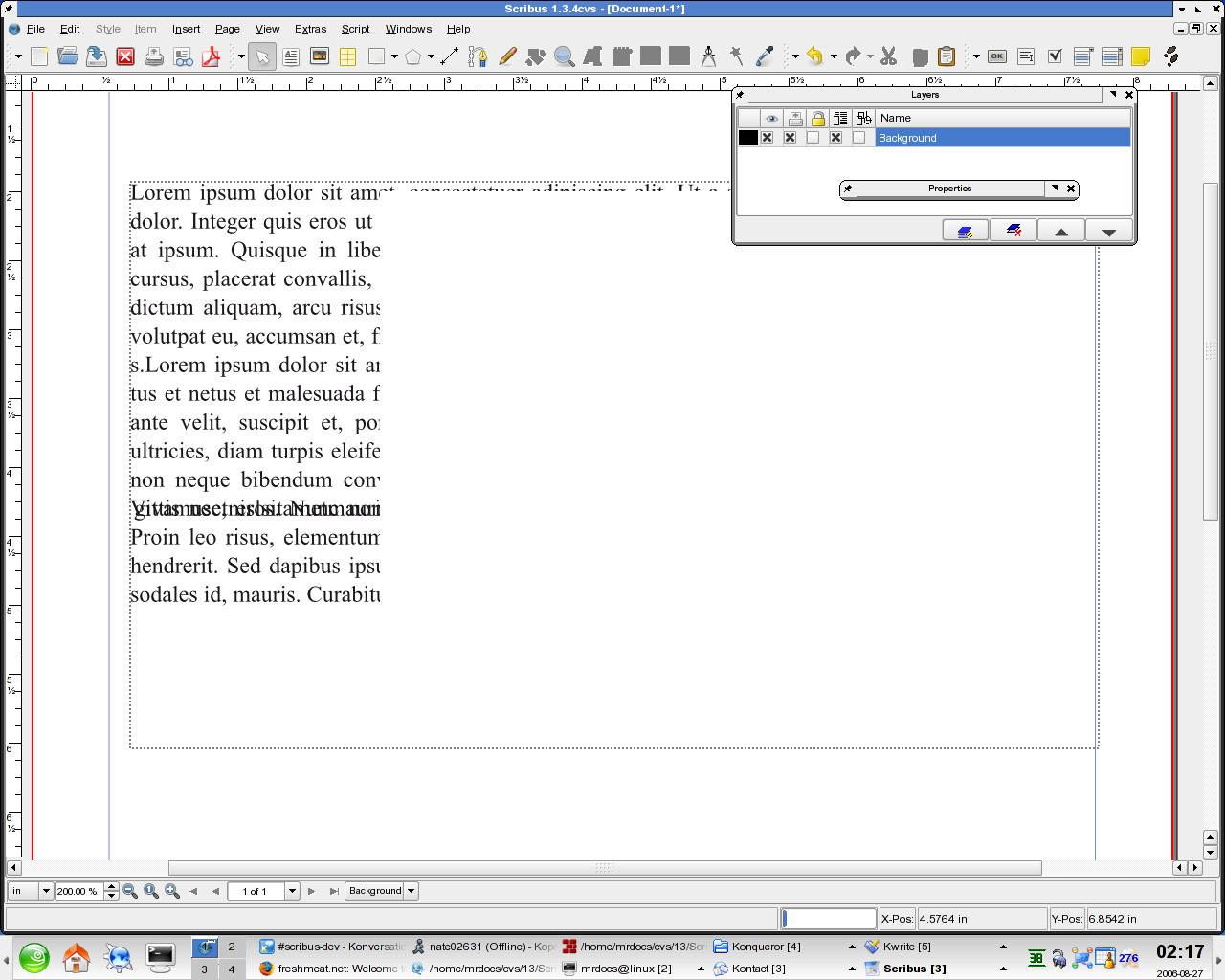1225x980 pixels.
Task: Click the Export as PDF icon
Action: [x=212, y=56]
